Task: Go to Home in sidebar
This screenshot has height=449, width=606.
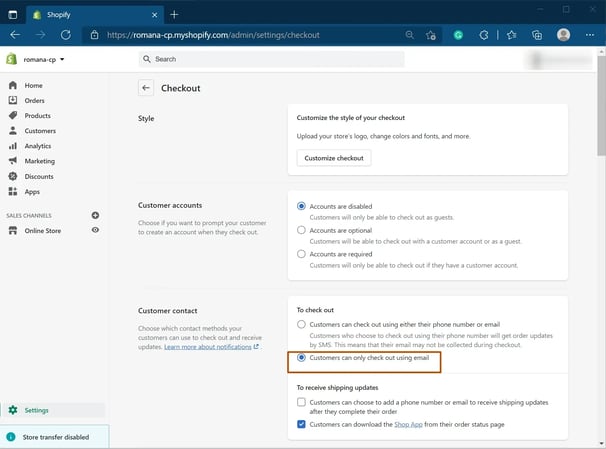Action: (34, 85)
